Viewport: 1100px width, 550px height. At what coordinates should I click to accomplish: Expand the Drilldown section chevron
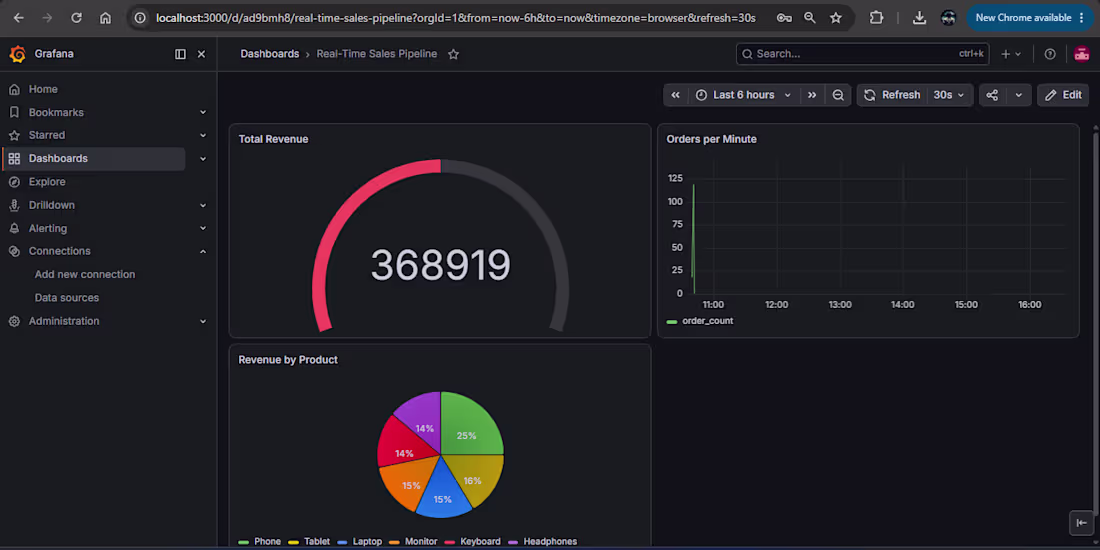point(203,205)
